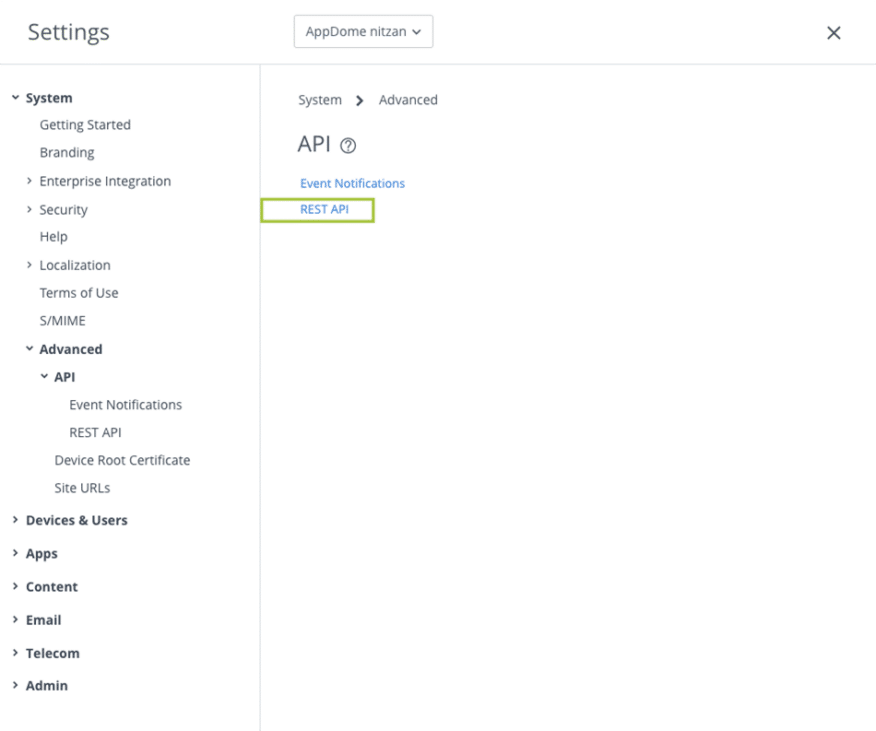The height and width of the screenshot is (731, 876).
Task: Expand the Localization options
Action: (29, 264)
